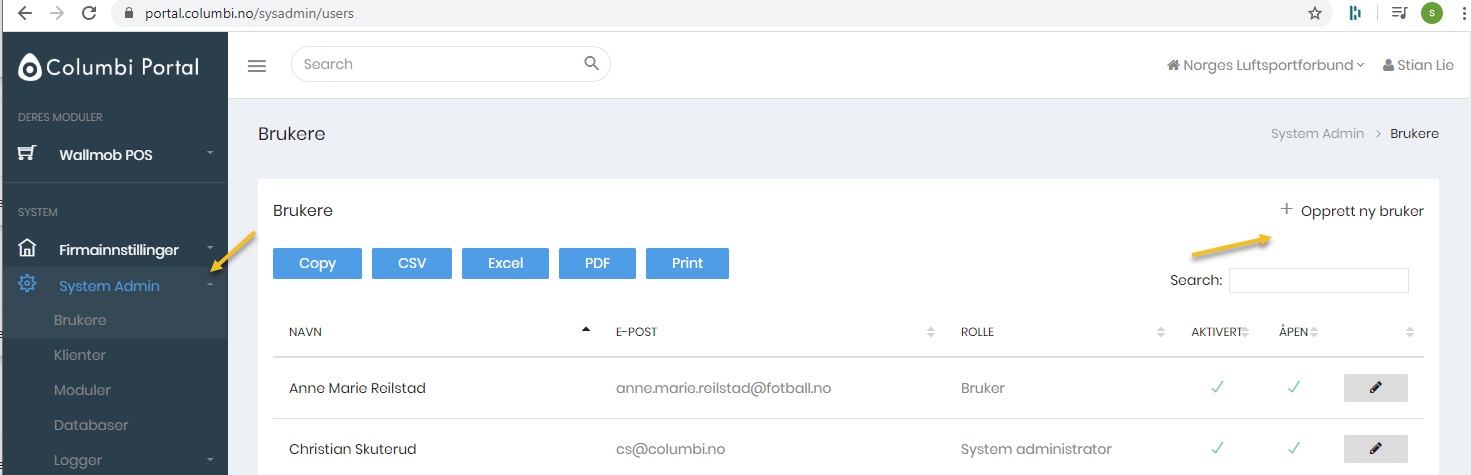Print the users table
Screen dimensions: 1471x475
click(687, 263)
